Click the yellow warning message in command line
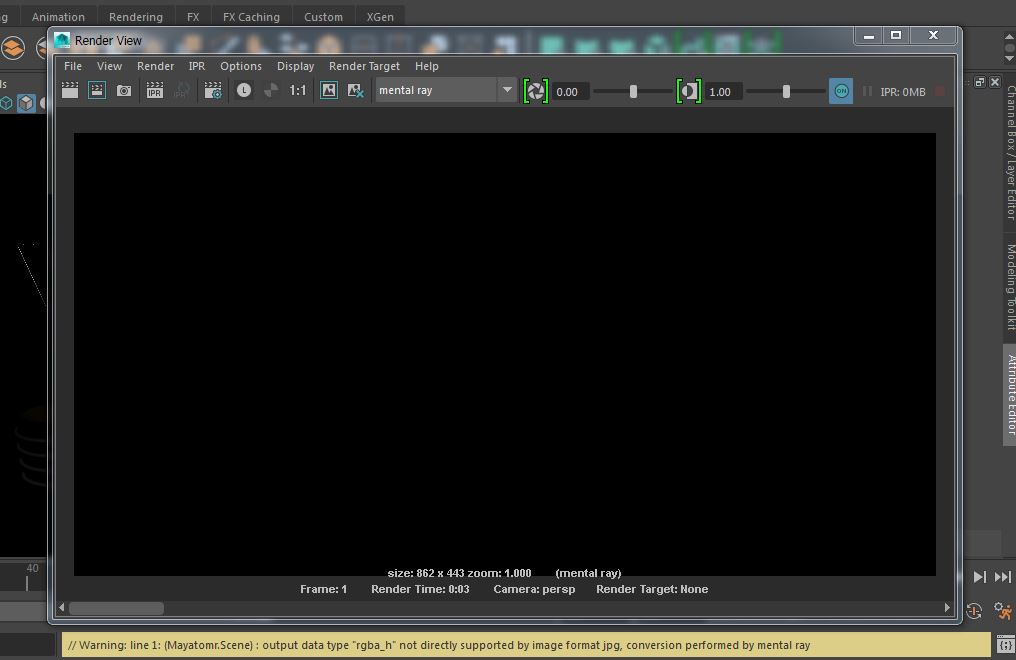 (525, 645)
